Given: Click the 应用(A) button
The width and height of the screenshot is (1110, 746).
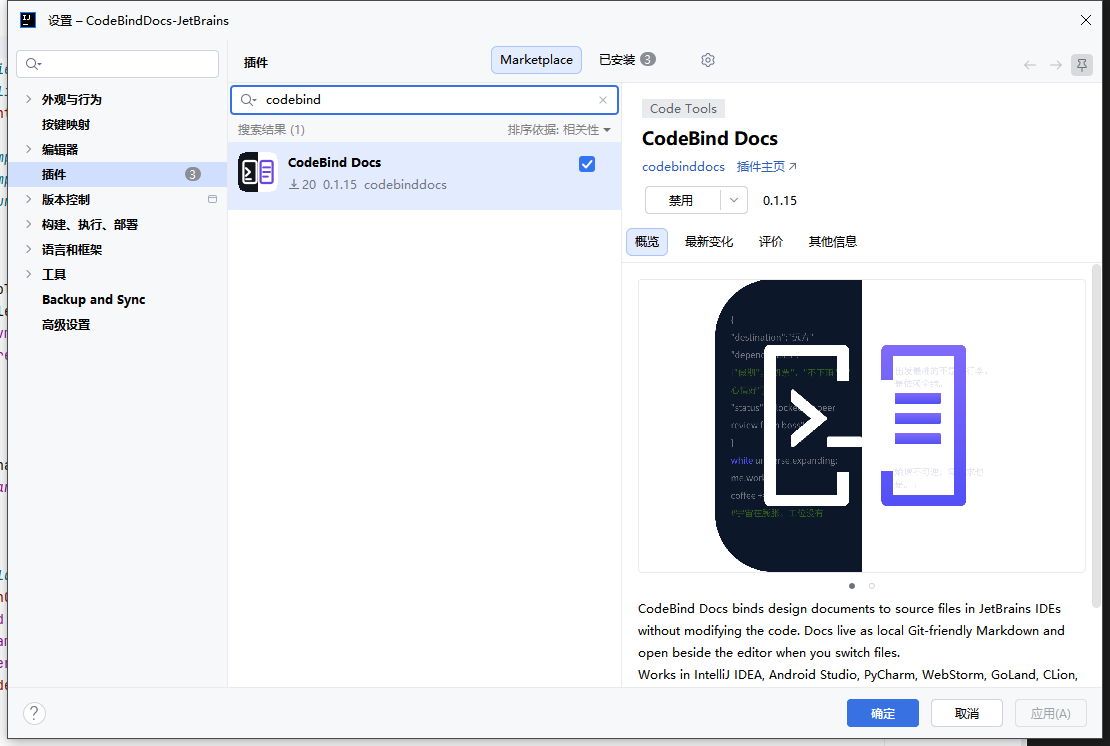Looking at the screenshot, I should point(1050,713).
